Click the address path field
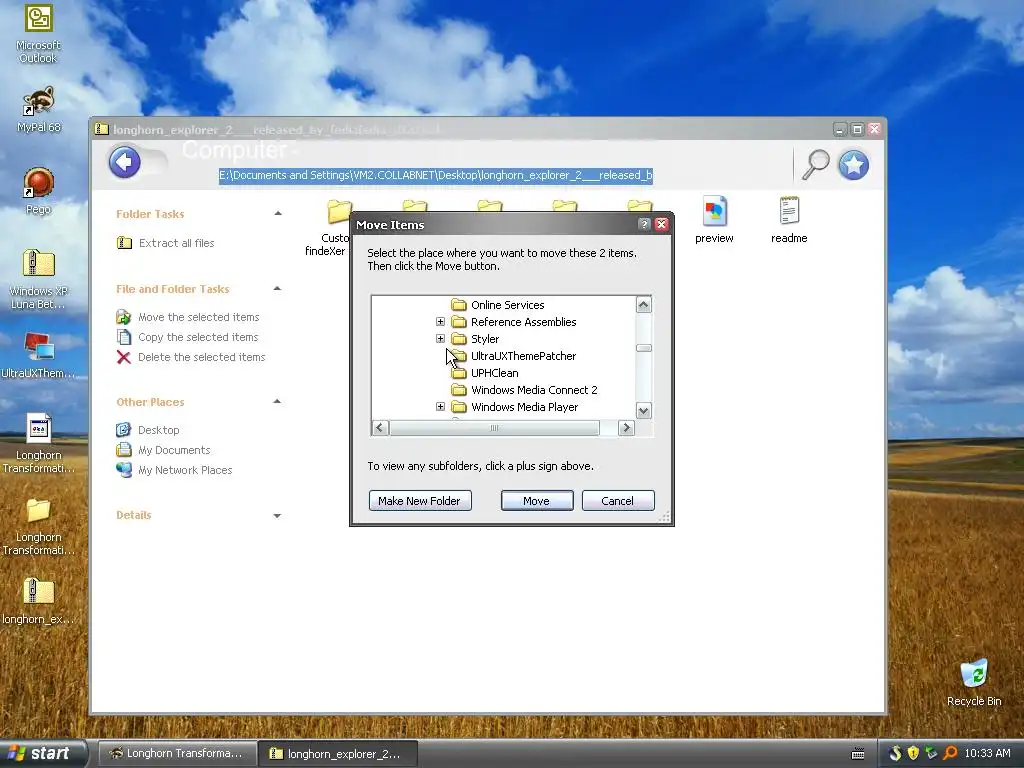 pyautogui.click(x=436, y=175)
